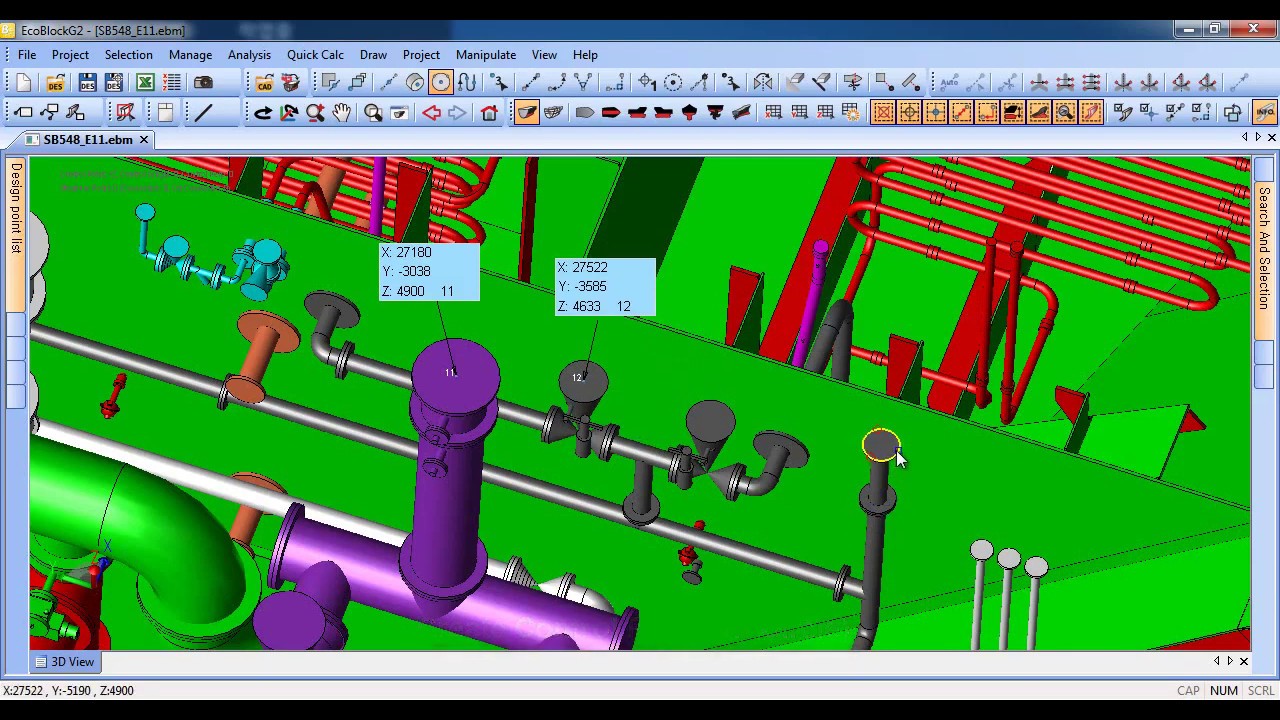Toggle the highlighted circle disc tool
Viewport: 1280px width, 720px height.
click(x=441, y=83)
